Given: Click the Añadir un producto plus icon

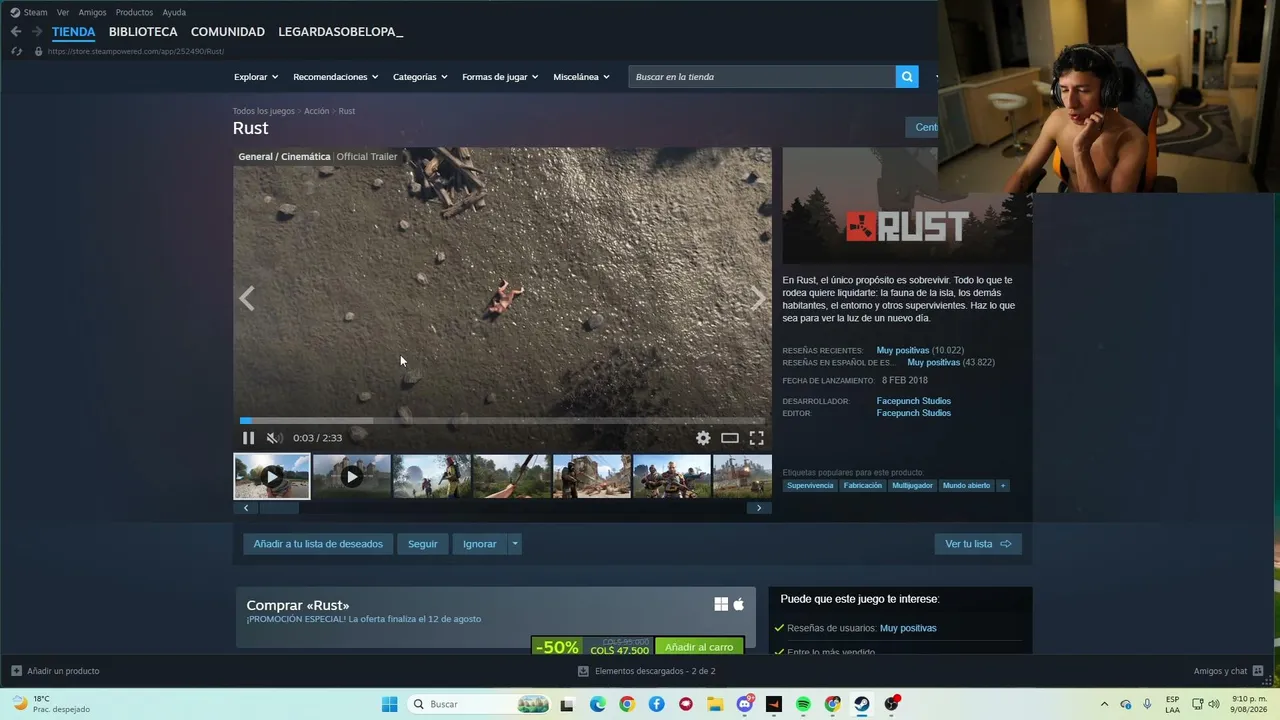Looking at the screenshot, I should (x=16, y=671).
